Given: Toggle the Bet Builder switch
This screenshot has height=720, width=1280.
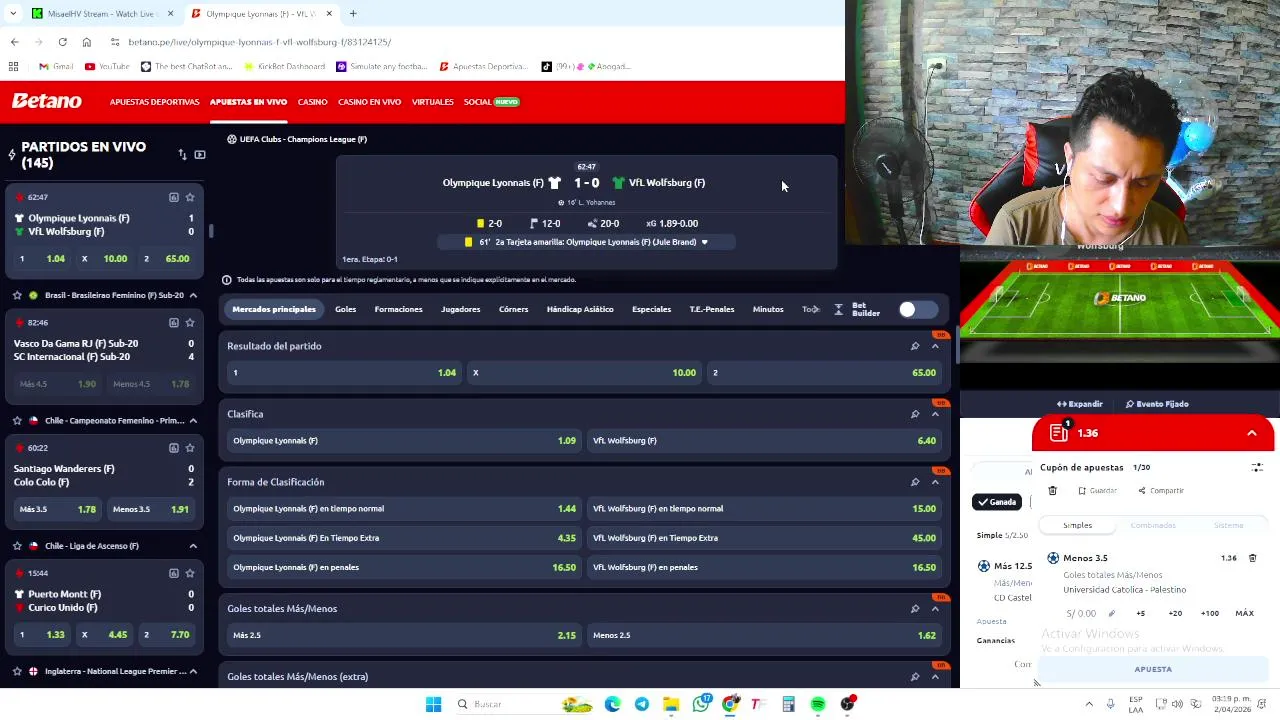Looking at the screenshot, I should point(916,309).
